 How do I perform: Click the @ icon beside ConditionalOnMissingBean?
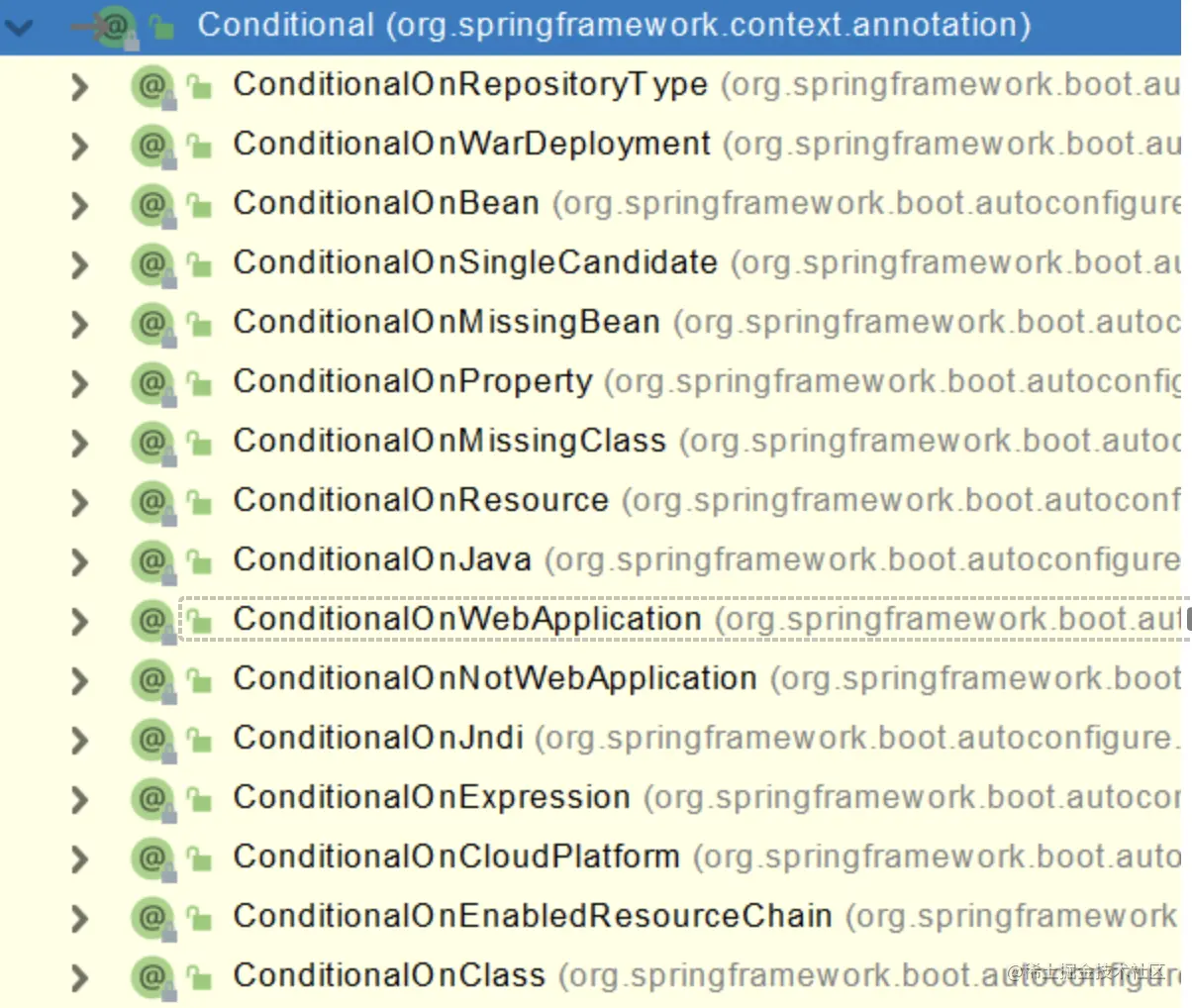click(153, 325)
